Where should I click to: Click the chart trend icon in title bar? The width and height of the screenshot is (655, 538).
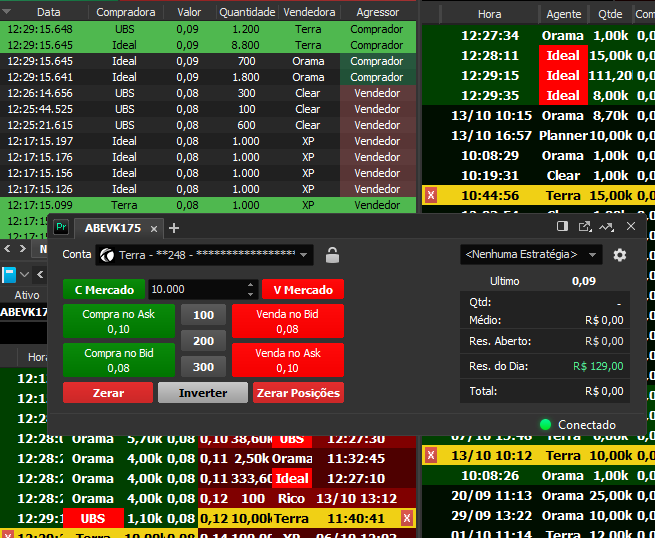[607, 227]
